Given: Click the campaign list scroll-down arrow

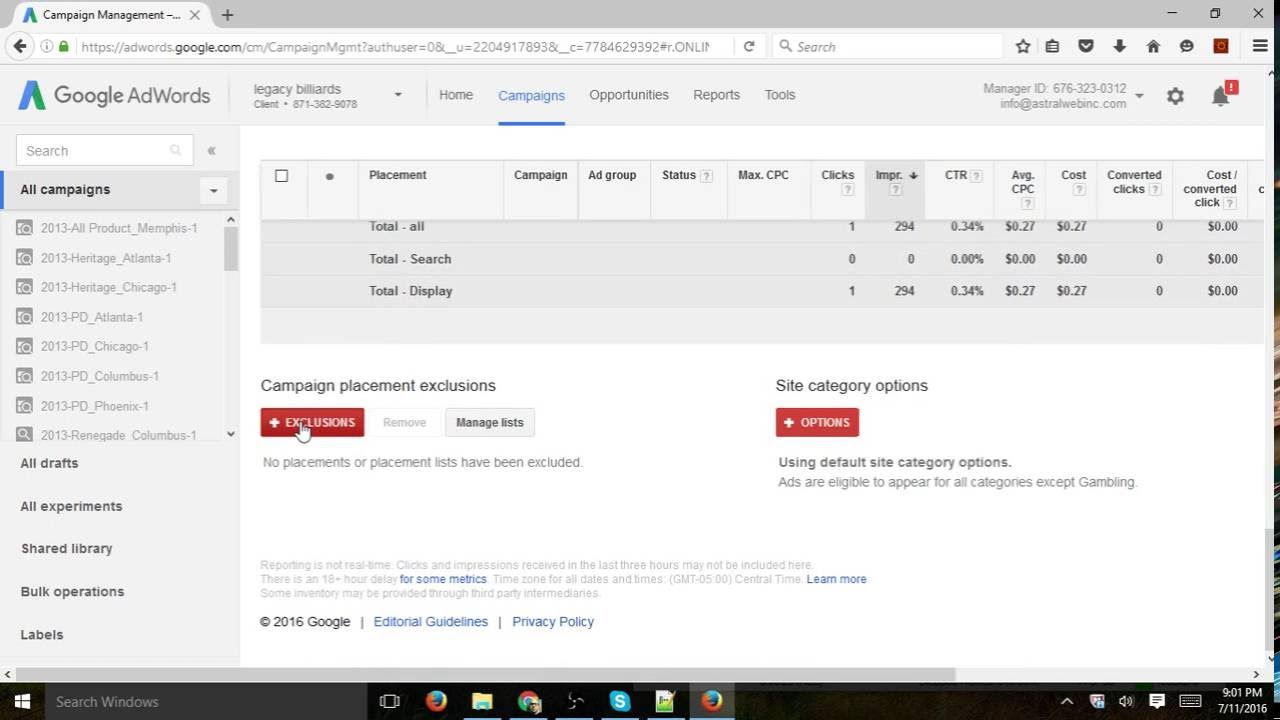Looking at the screenshot, I should 231,434.
